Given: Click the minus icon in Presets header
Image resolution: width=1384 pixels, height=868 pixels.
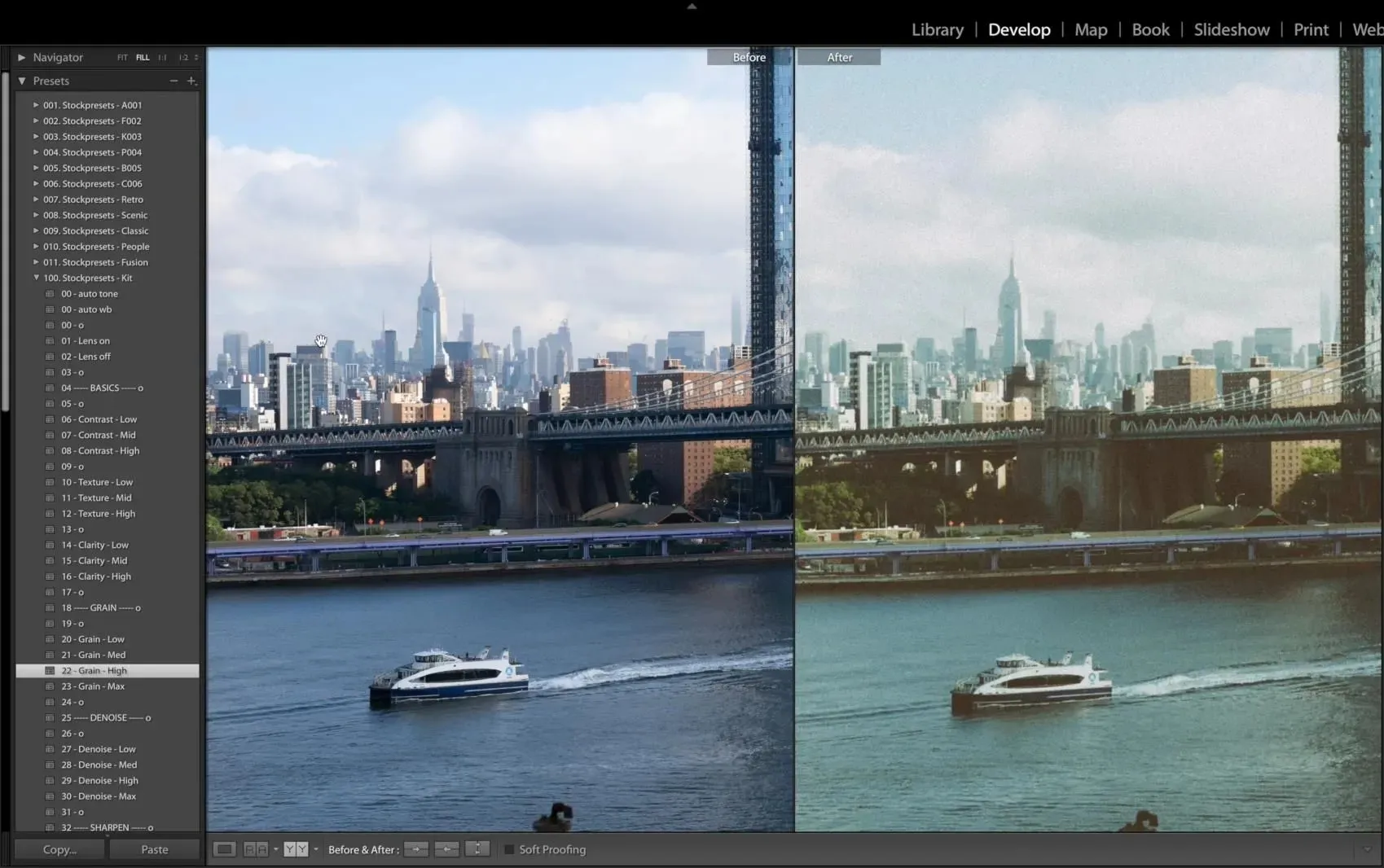Looking at the screenshot, I should (174, 81).
